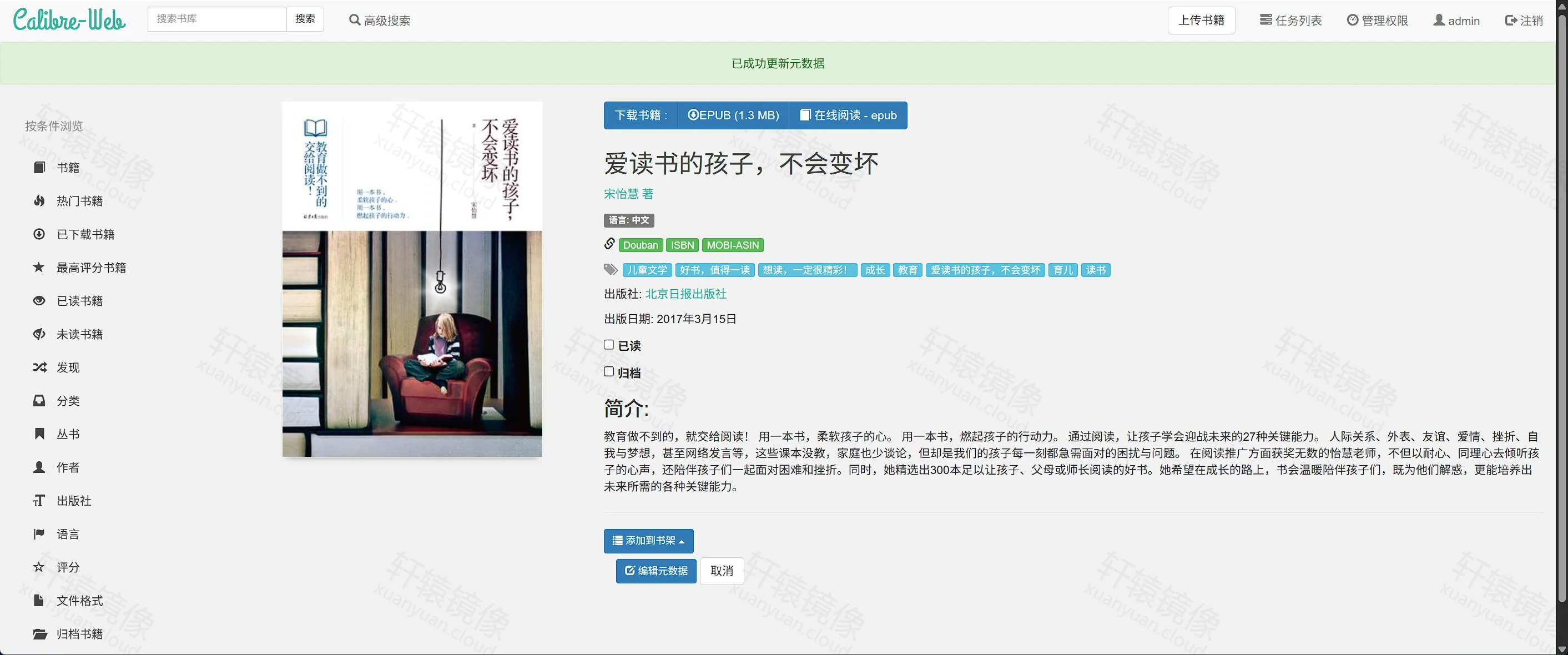Download the EPUB (1.3 MB) file

coord(733,115)
